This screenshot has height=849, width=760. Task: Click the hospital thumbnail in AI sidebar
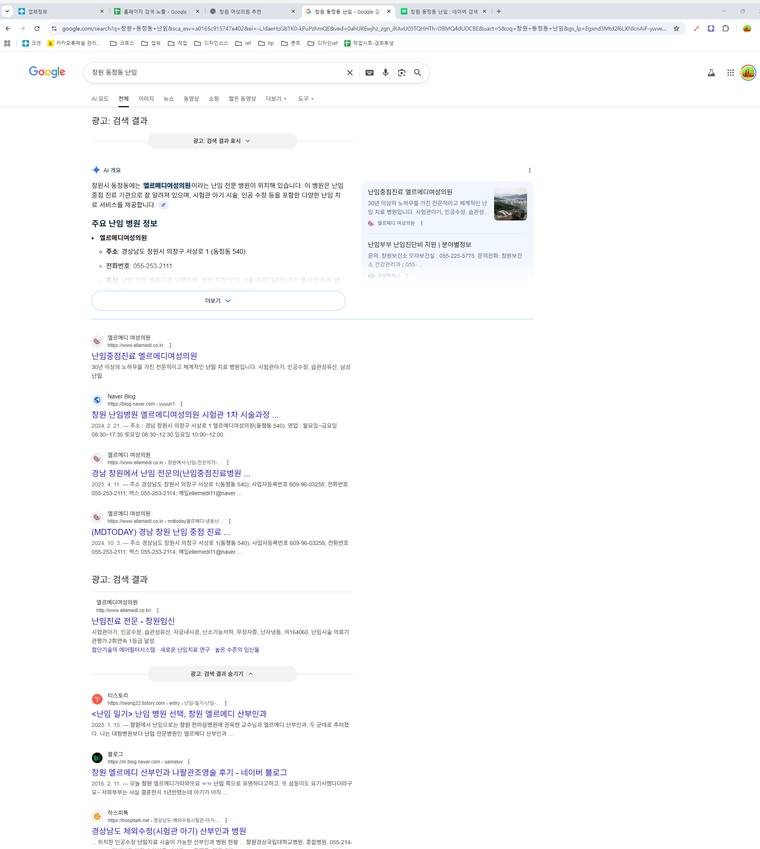click(510, 204)
